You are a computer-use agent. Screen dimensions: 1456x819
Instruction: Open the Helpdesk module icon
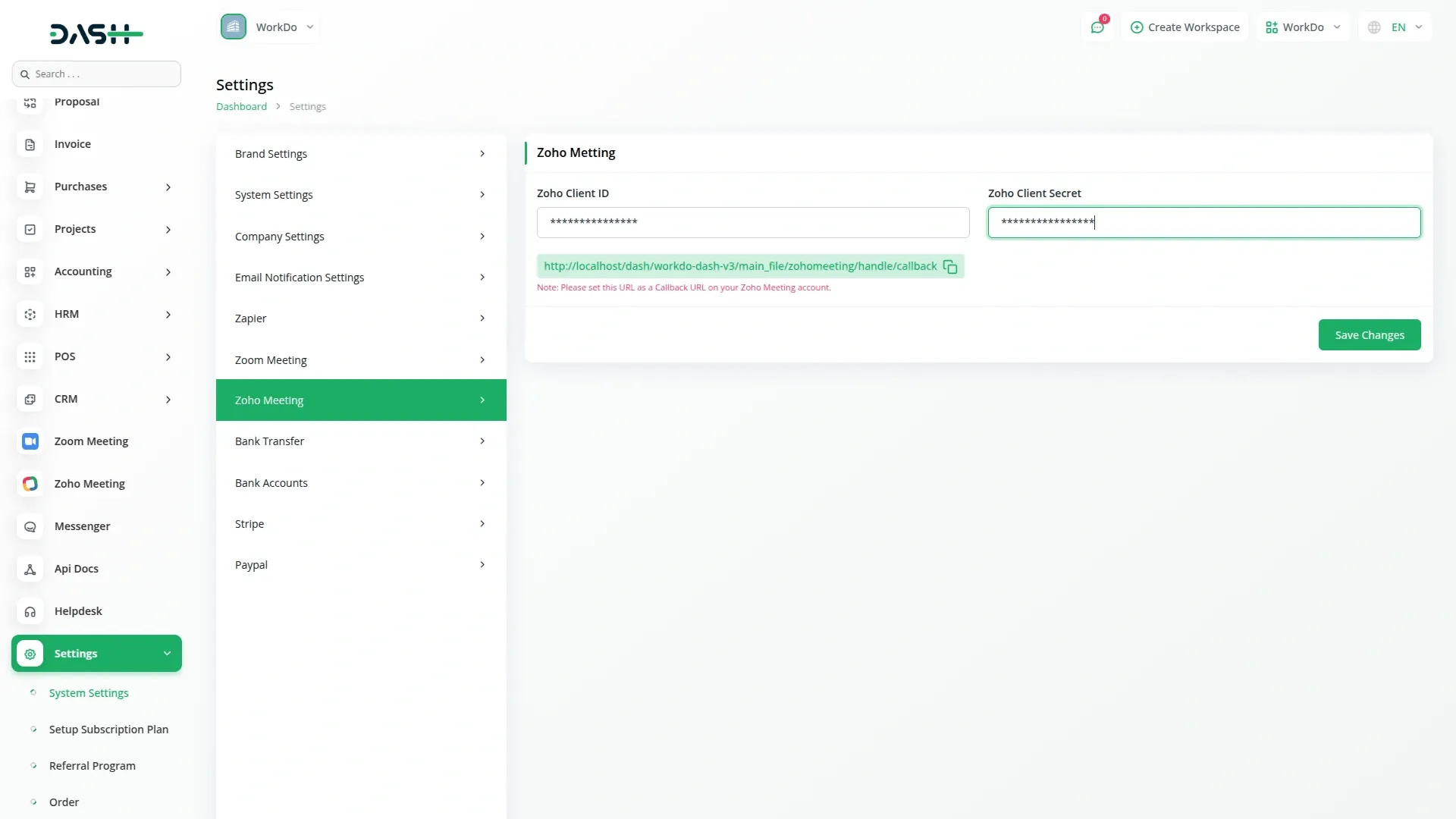(30, 611)
